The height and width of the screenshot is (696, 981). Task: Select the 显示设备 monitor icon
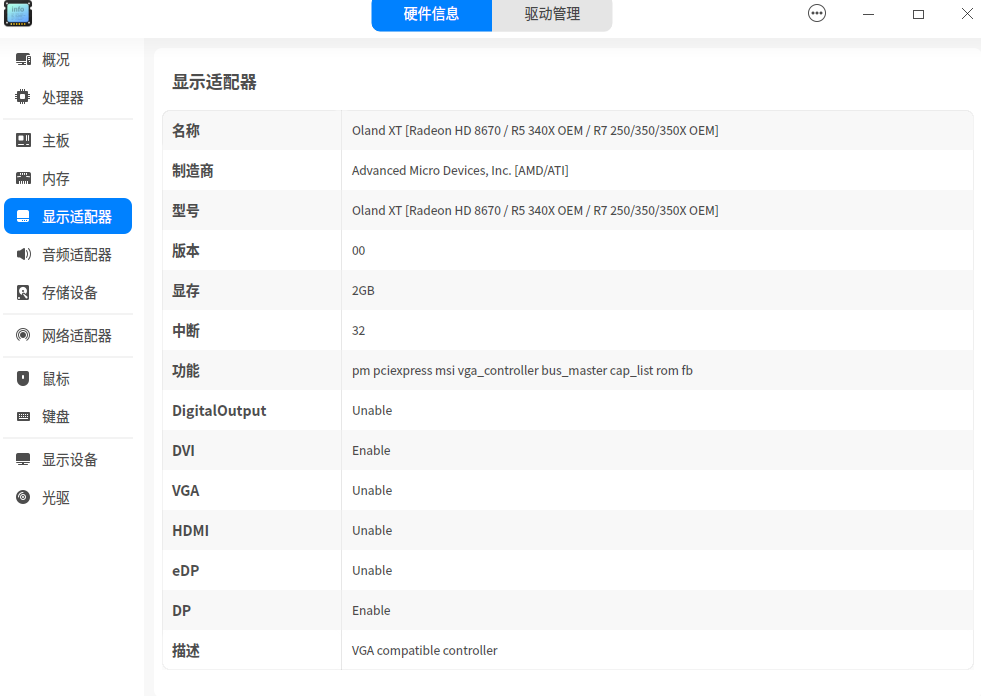pos(23,459)
